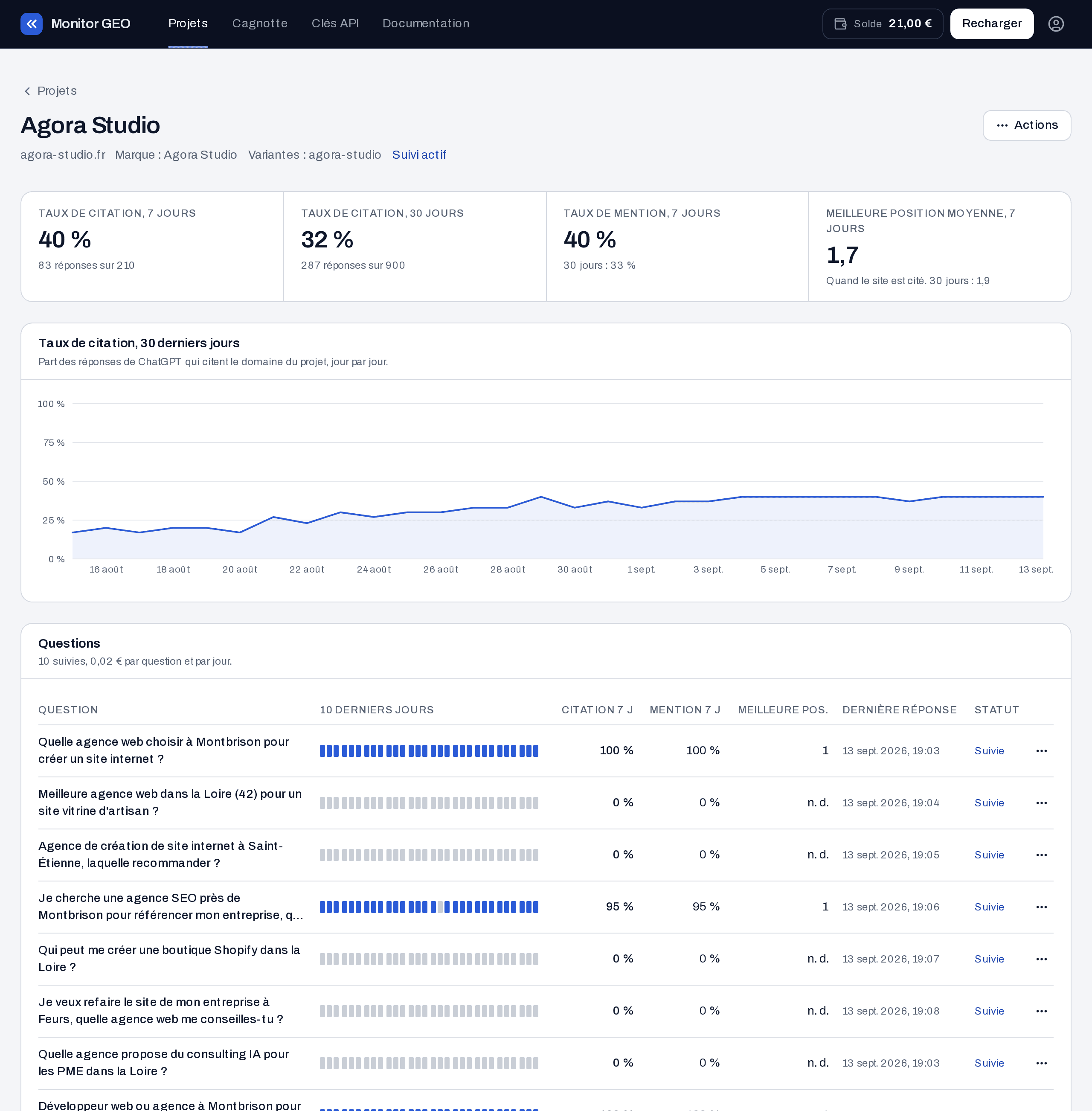The height and width of the screenshot is (1111, 1092).
Task: Open the user account icon
Action: [x=1055, y=23]
